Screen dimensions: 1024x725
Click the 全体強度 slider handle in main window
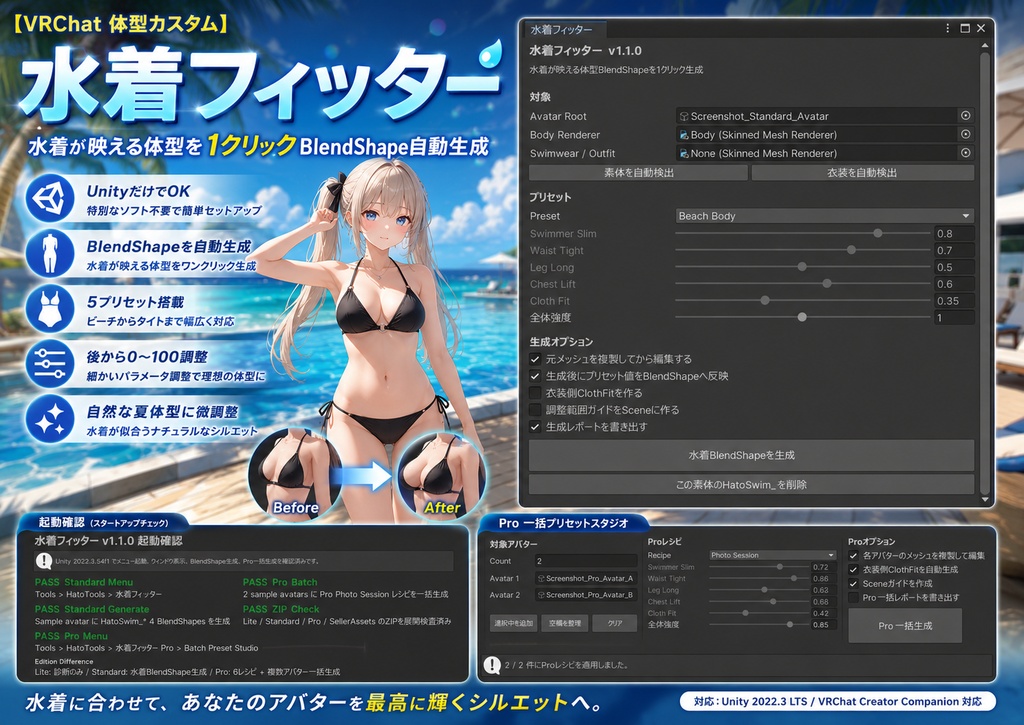click(x=802, y=317)
